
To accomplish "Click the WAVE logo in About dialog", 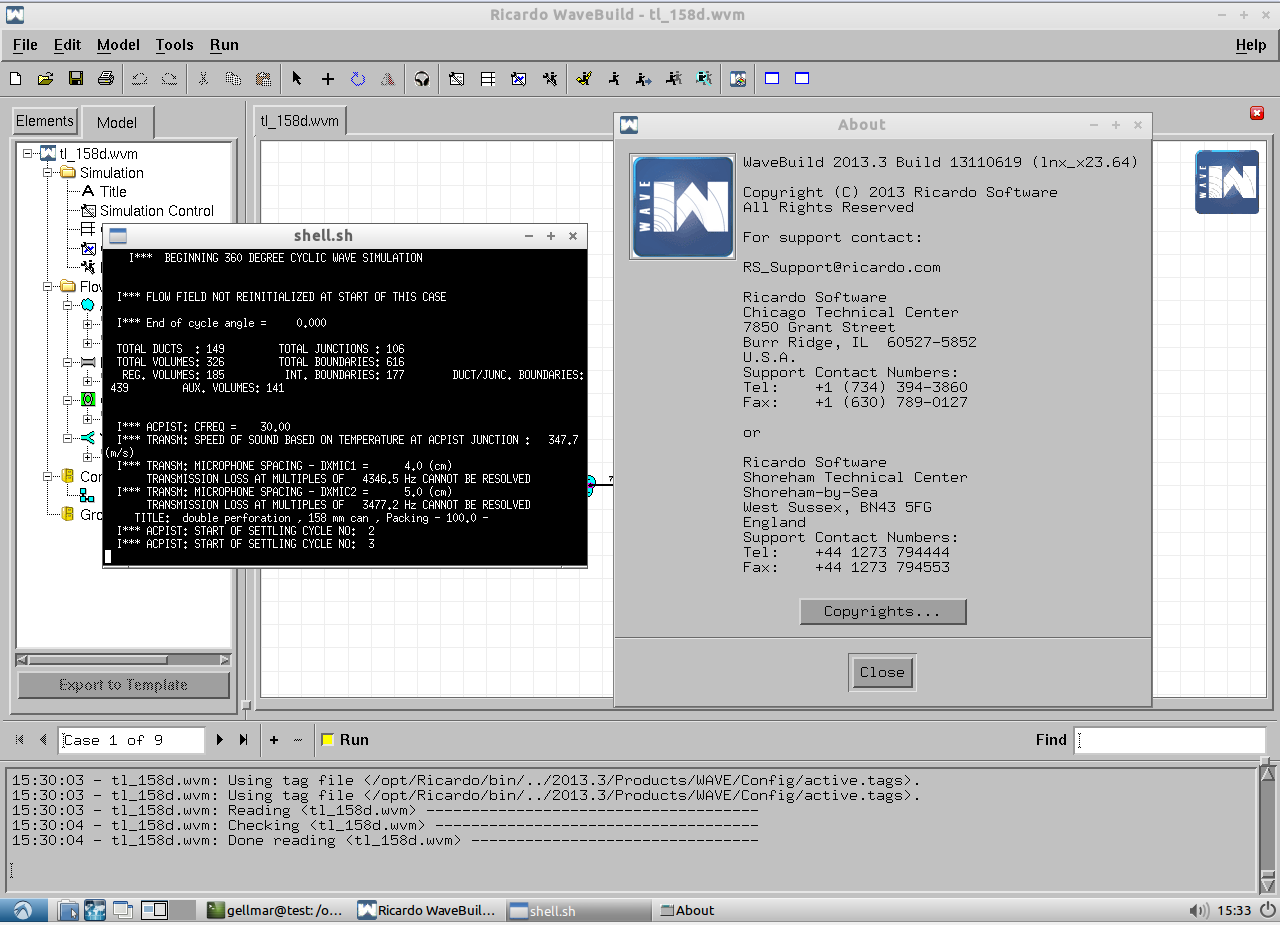I will [x=682, y=207].
